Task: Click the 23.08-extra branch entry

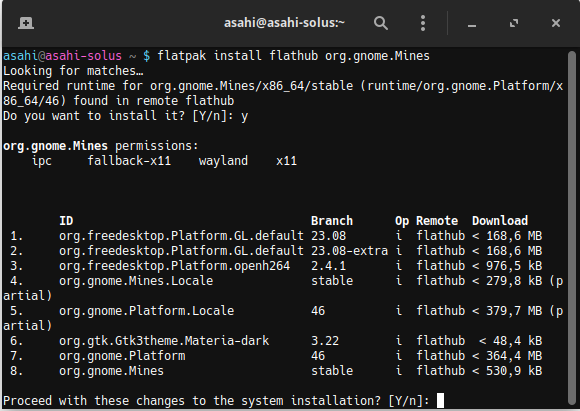Action: [x=350, y=251]
